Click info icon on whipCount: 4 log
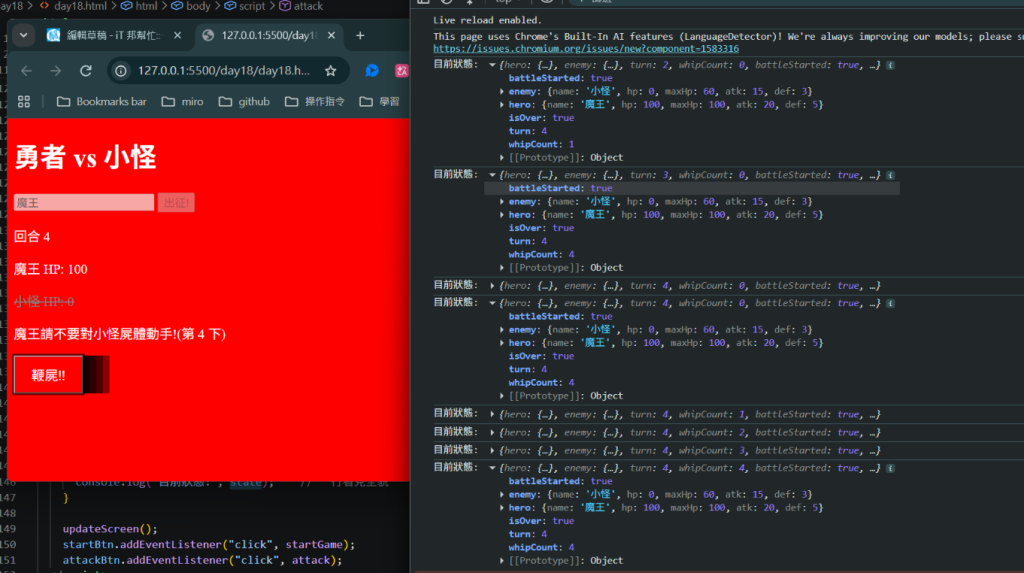This screenshot has height=573, width=1024. point(890,468)
